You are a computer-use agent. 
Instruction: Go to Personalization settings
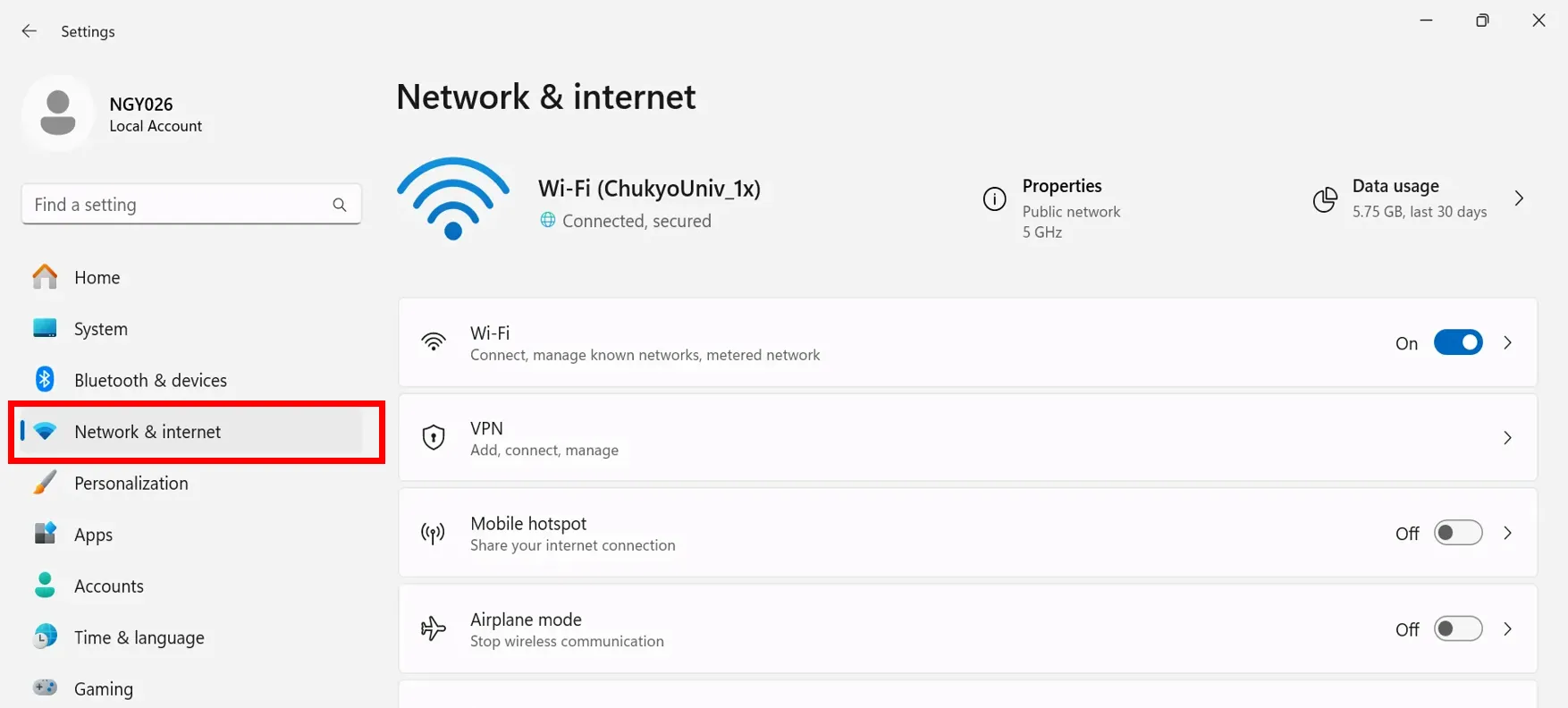[131, 484]
